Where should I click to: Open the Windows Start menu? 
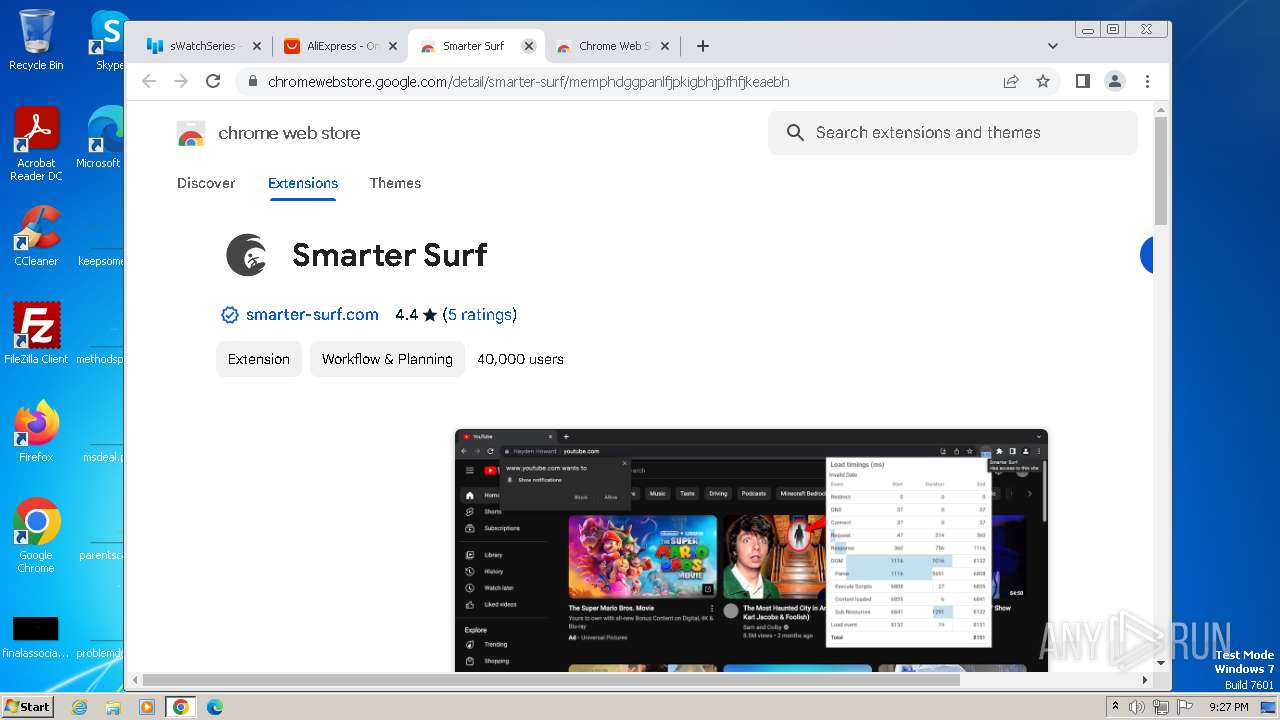pyautogui.click(x=27, y=707)
